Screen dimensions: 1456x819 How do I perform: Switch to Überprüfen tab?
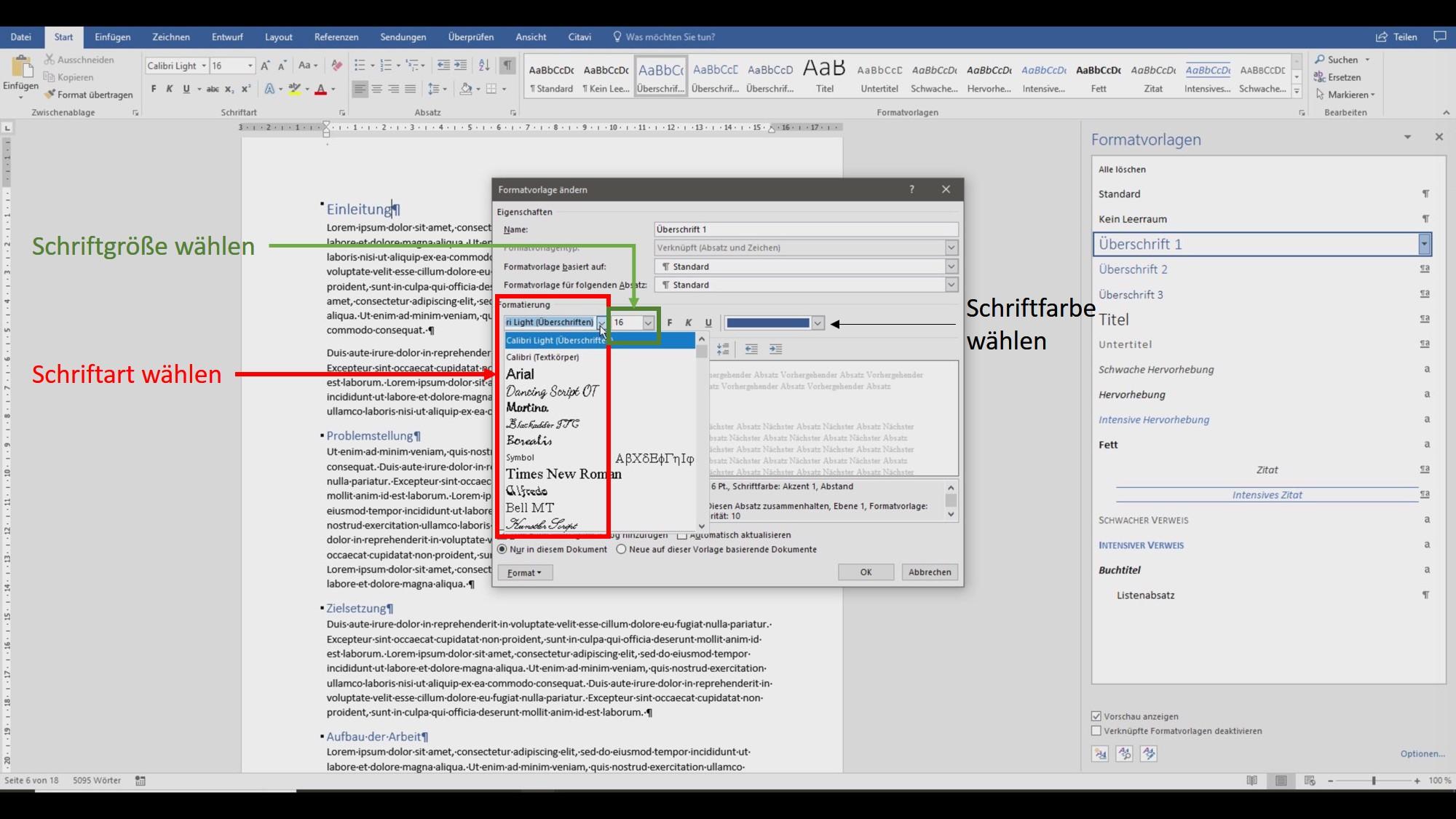pyautogui.click(x=471, y=36)
